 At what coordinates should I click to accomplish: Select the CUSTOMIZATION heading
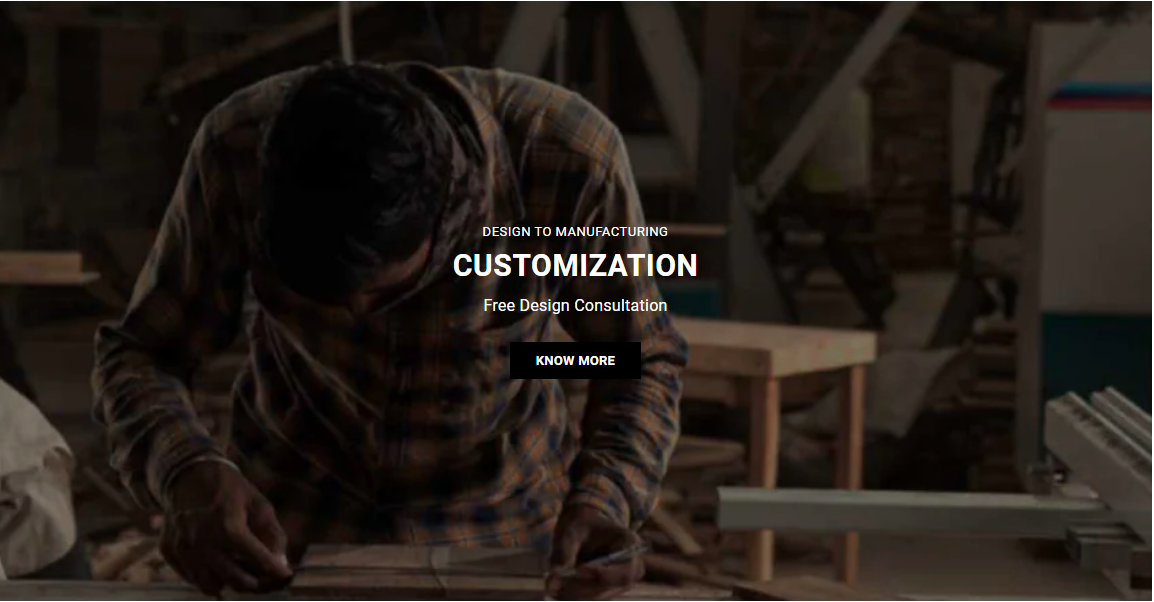[x=575, y=266]
